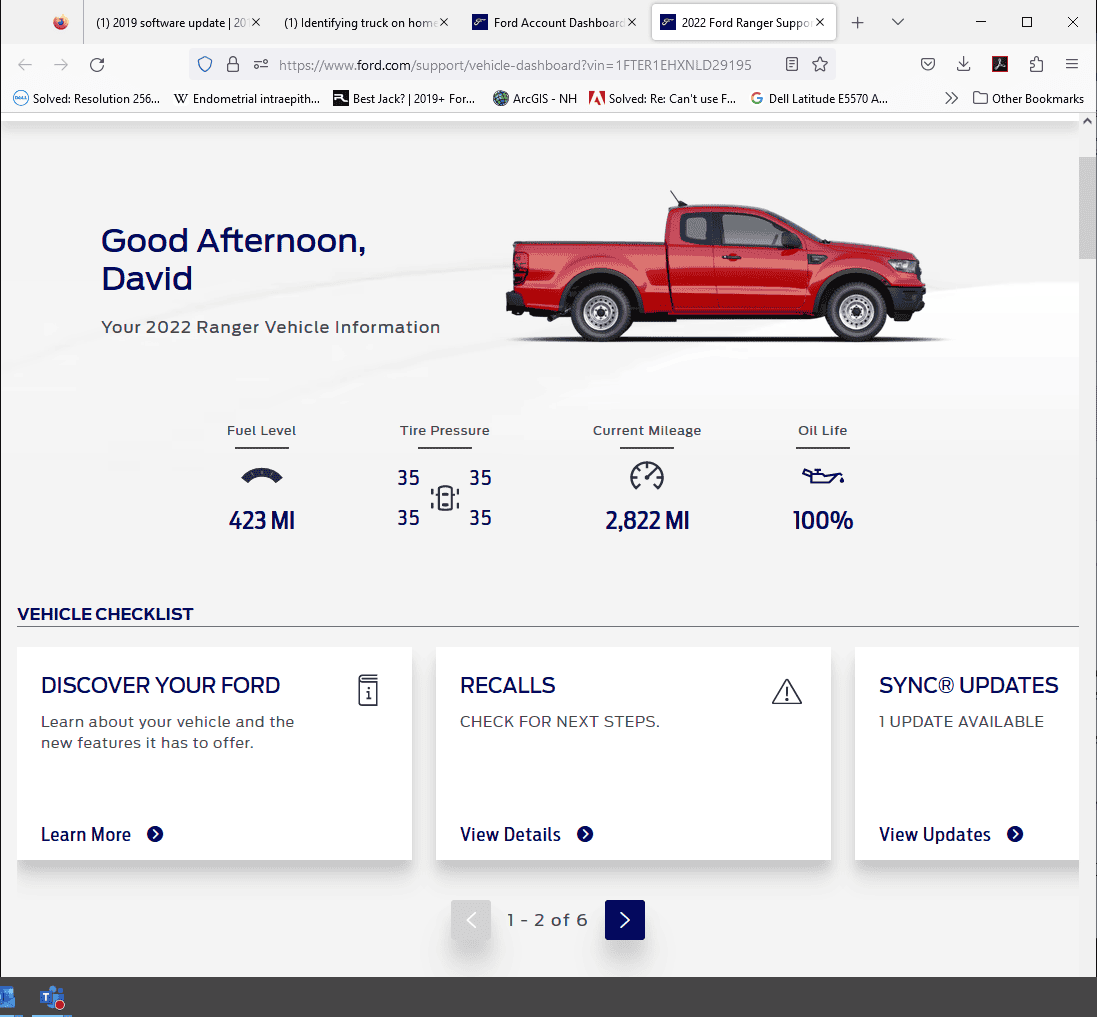
Task: Click Learn More on Discover Your Ford
Action: (x=102, y=834)
